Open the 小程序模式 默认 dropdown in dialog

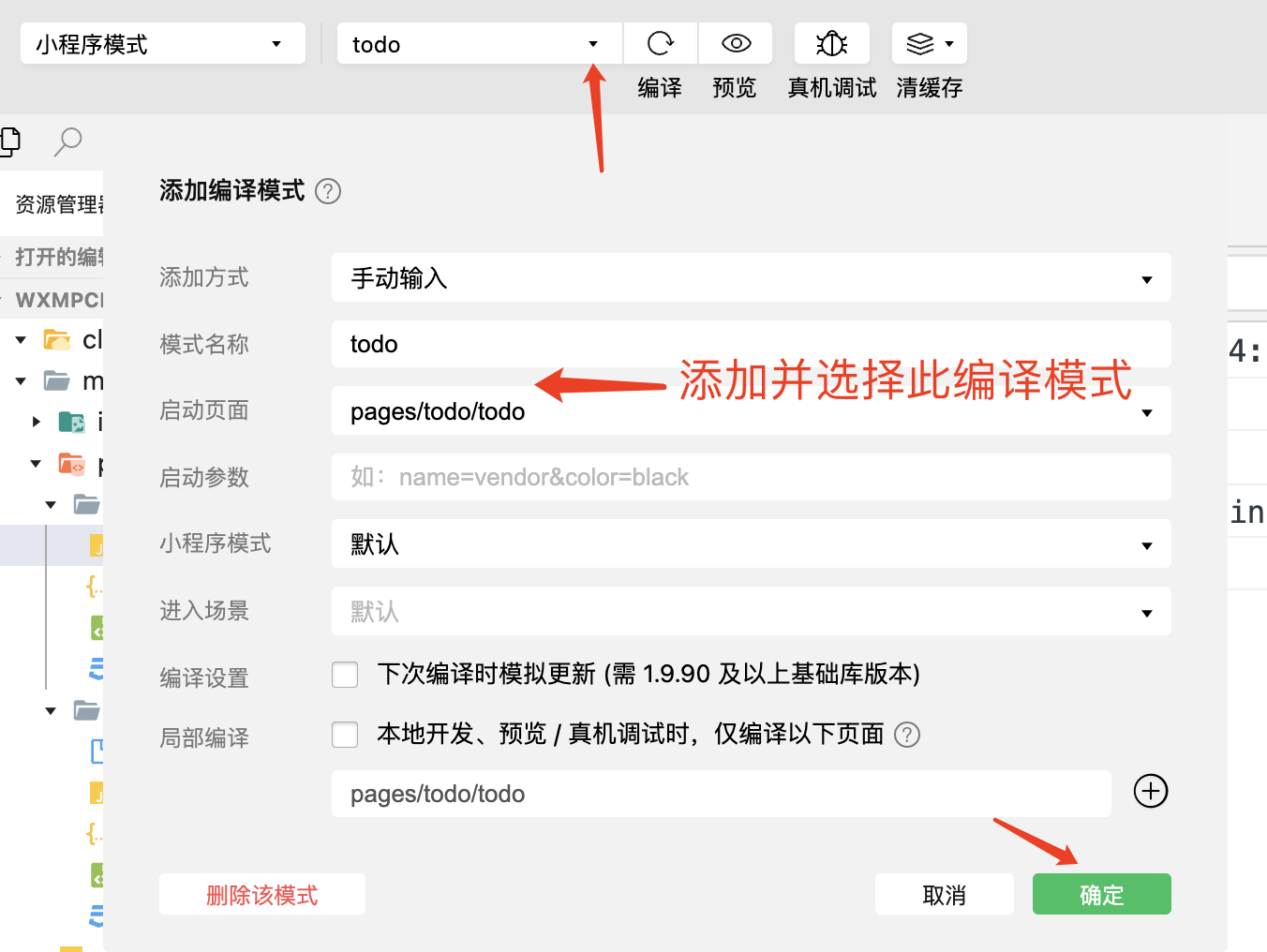752,544
